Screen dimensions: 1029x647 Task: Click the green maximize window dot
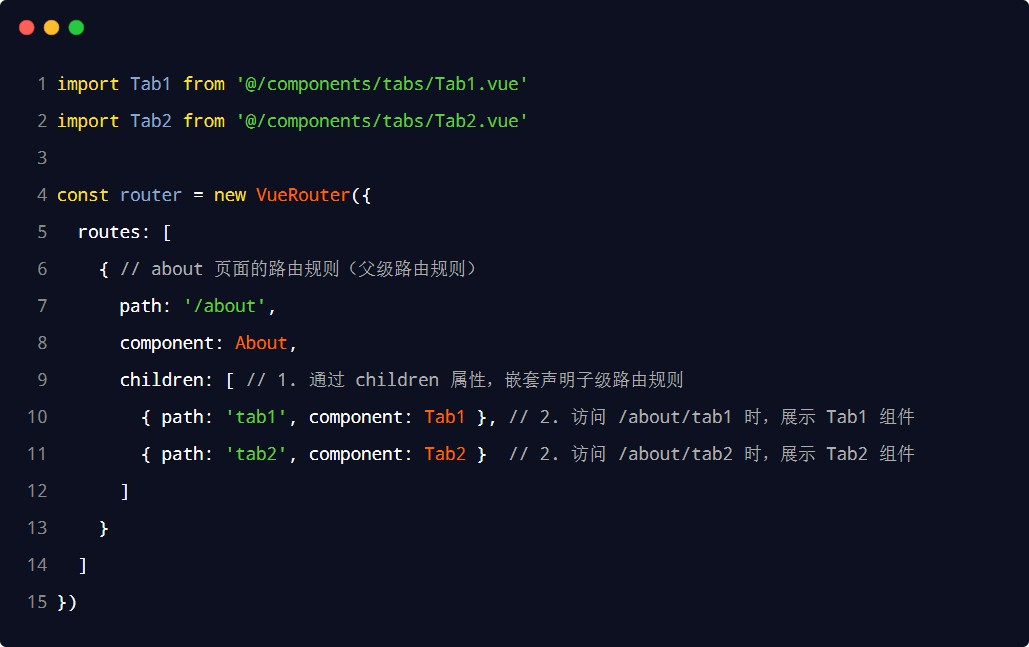[76, 28]
